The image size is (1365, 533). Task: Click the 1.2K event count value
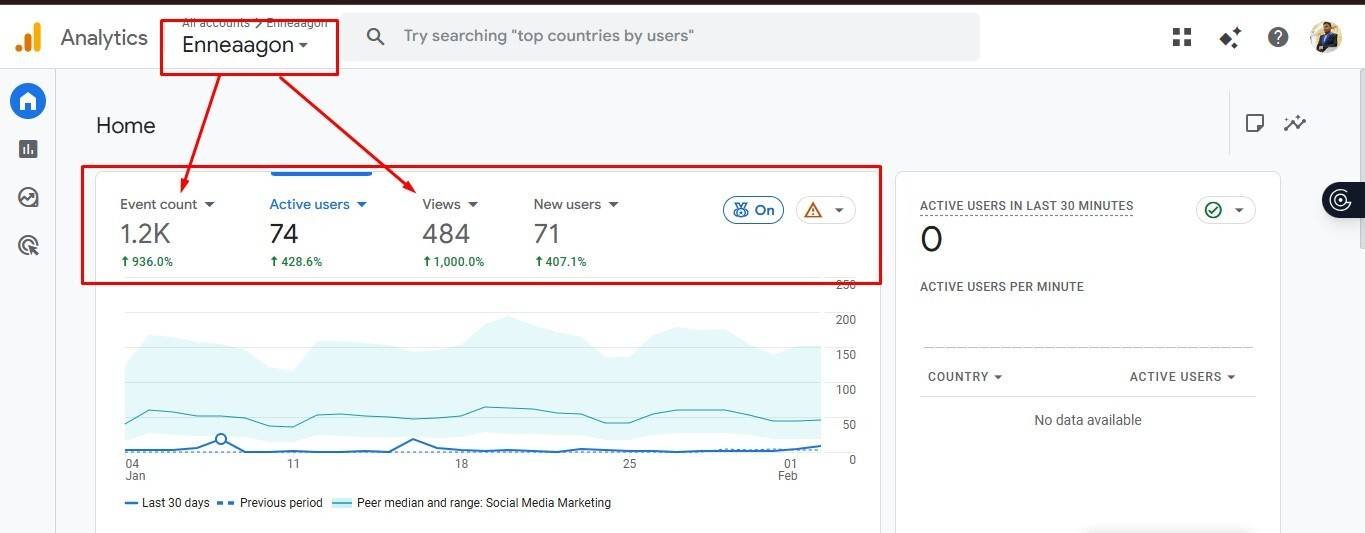coord(145,234)
